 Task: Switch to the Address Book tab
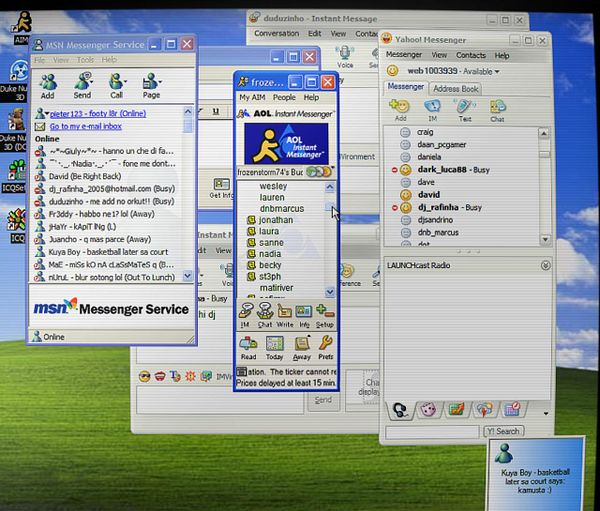455,89
